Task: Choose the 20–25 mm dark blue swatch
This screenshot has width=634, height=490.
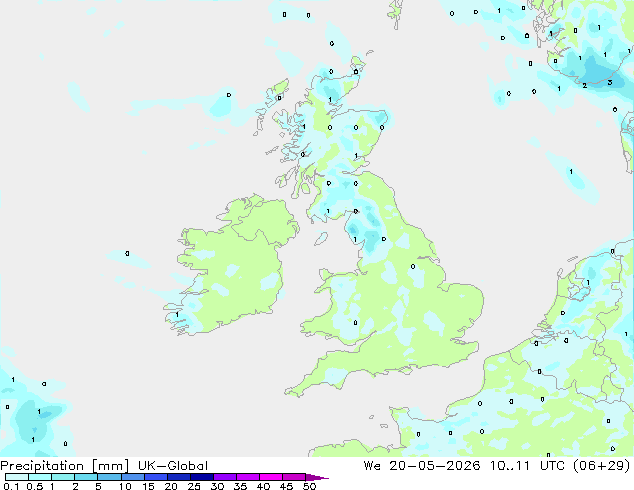Action: 178,477
